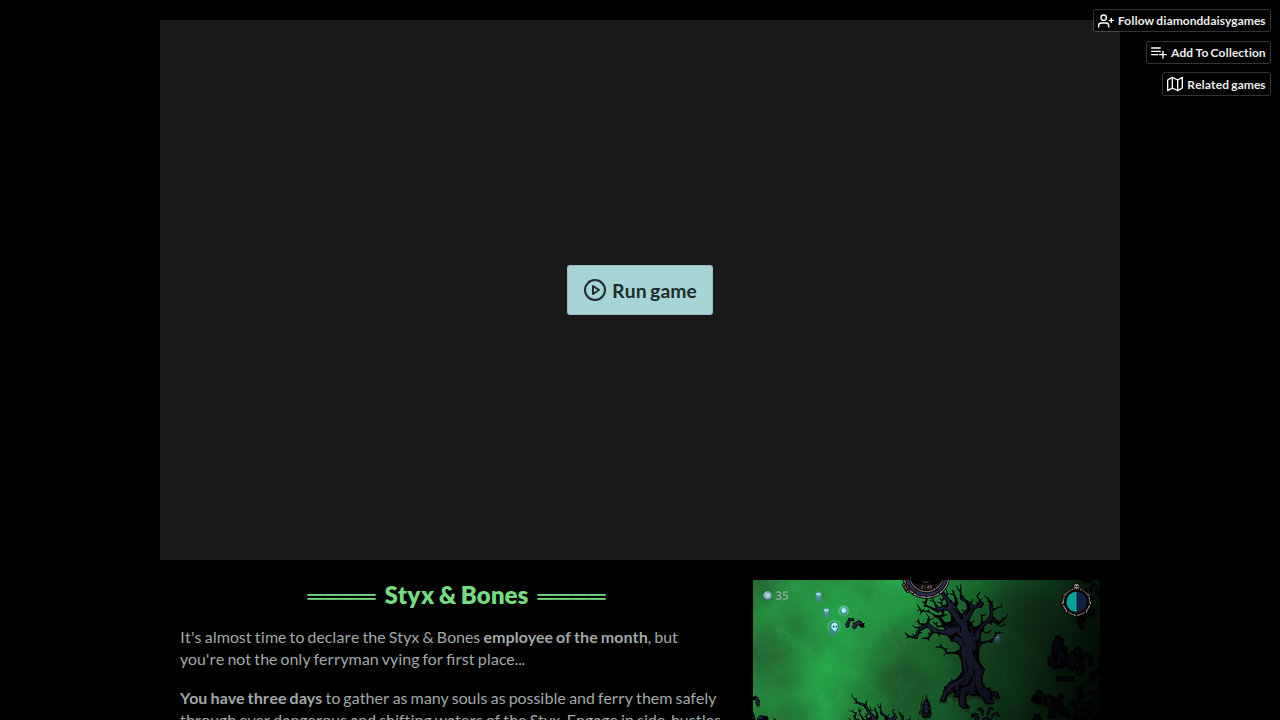Screen dimensions: 1280x720
Task: Click Add To Collection
Action: click(1208, 53)
